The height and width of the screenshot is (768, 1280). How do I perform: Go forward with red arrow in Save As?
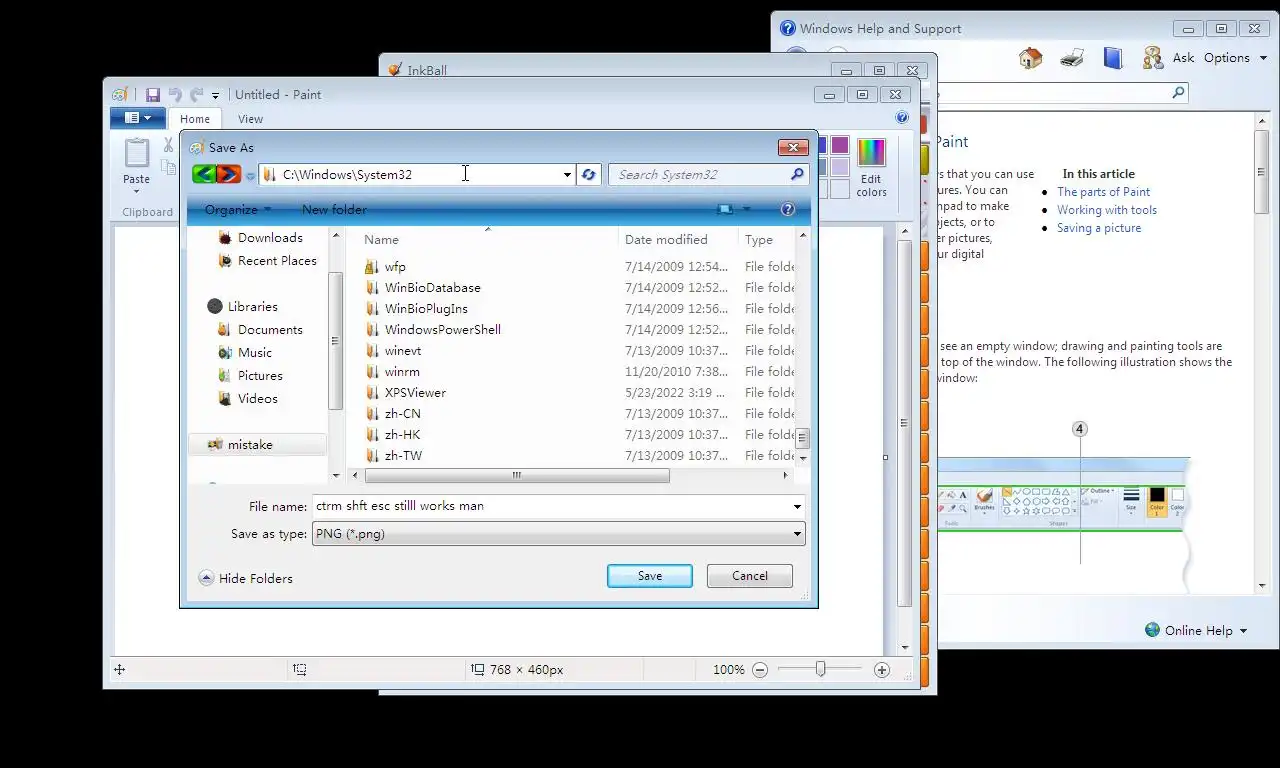(229, 174)
